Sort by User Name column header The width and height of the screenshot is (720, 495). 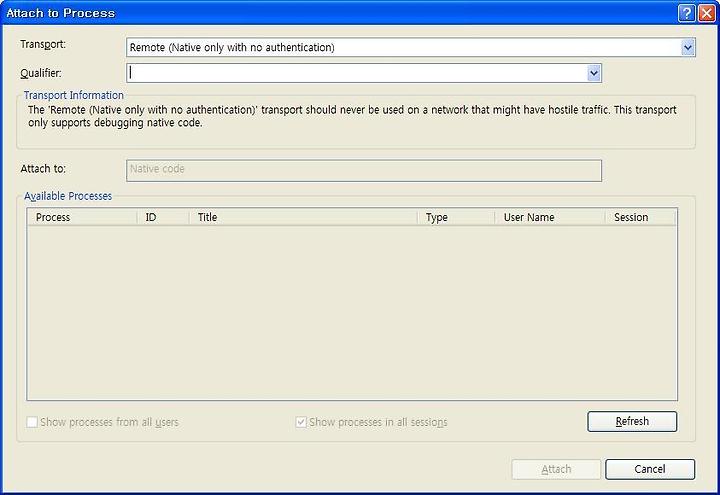point(550,217)
